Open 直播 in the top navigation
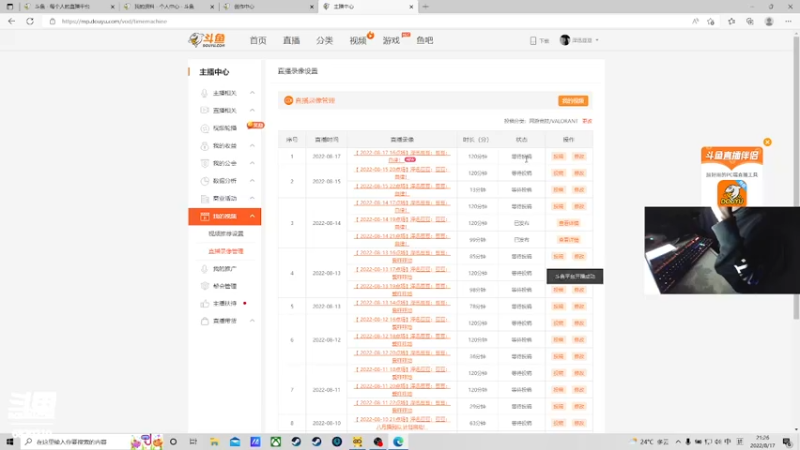Image resolution: width=800 pixels, height=450 pixels. (291, 40)
